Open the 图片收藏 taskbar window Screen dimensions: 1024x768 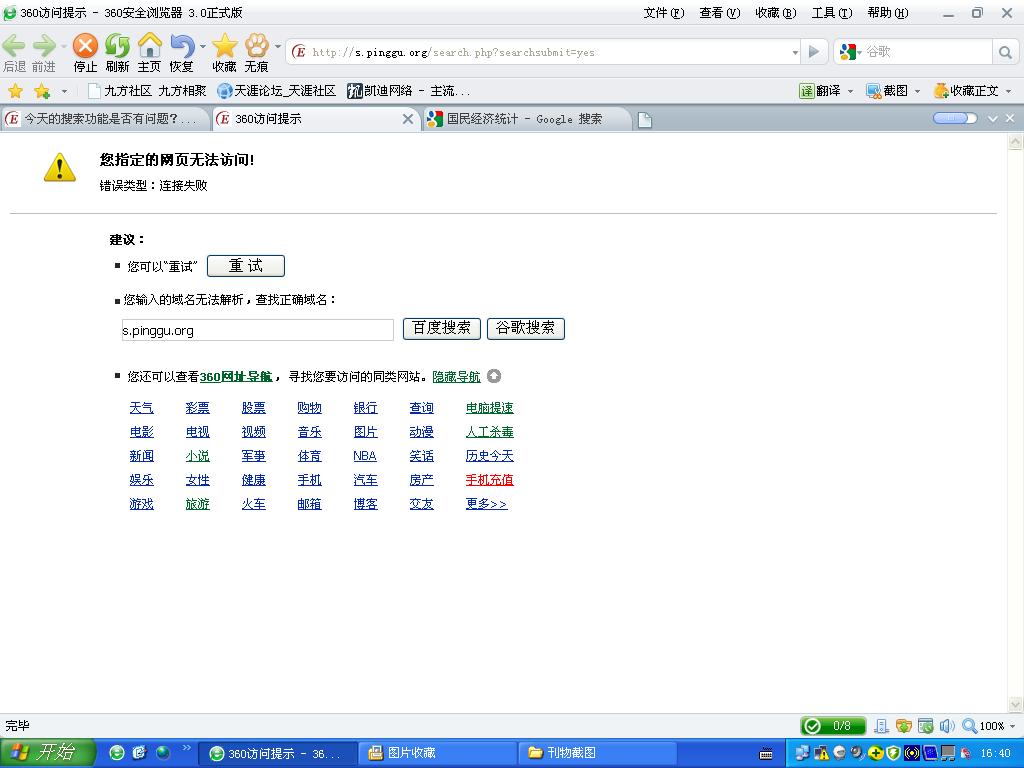(x=436, y=753)
